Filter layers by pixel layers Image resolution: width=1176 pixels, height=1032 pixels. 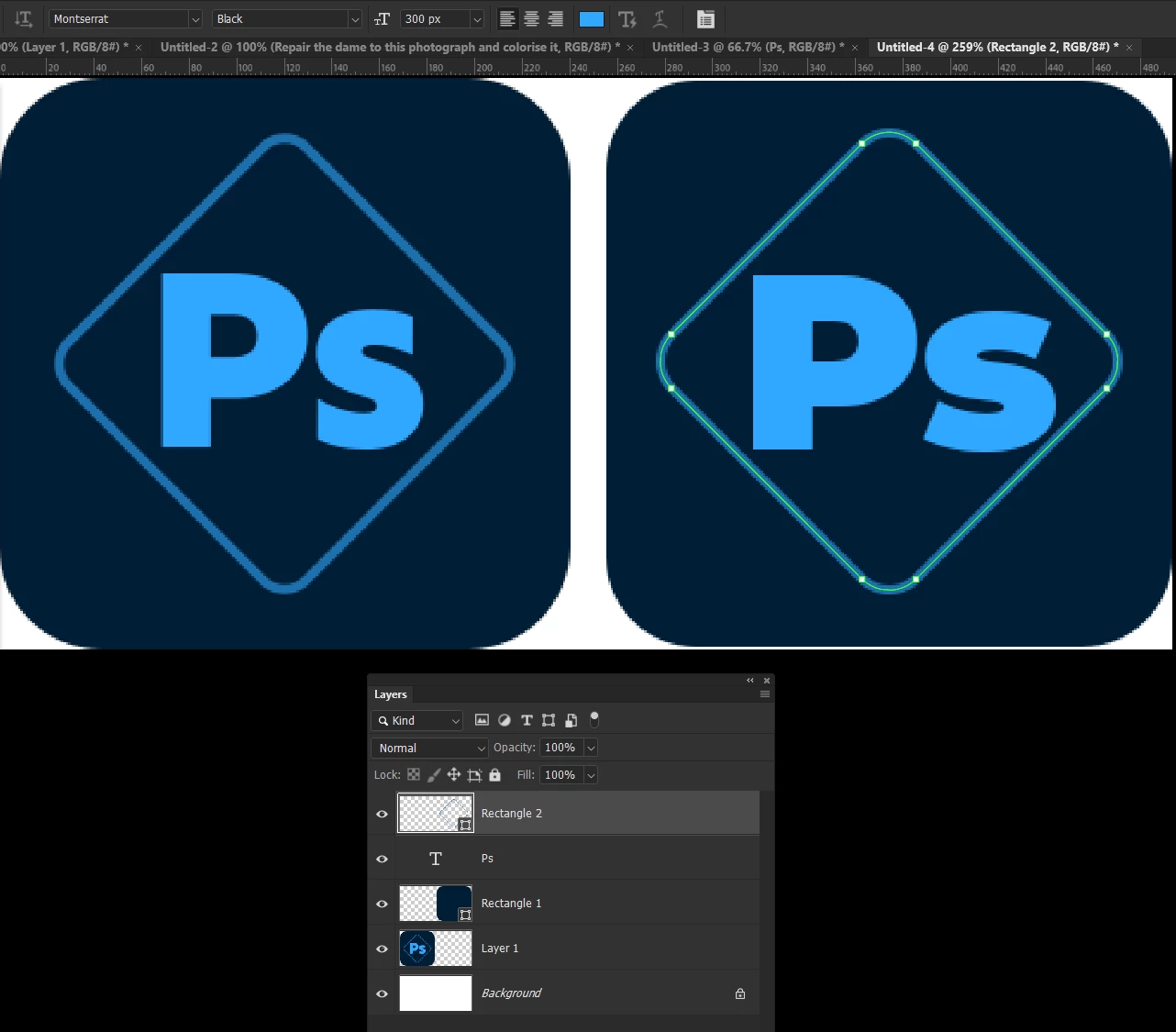click(482, 720)
